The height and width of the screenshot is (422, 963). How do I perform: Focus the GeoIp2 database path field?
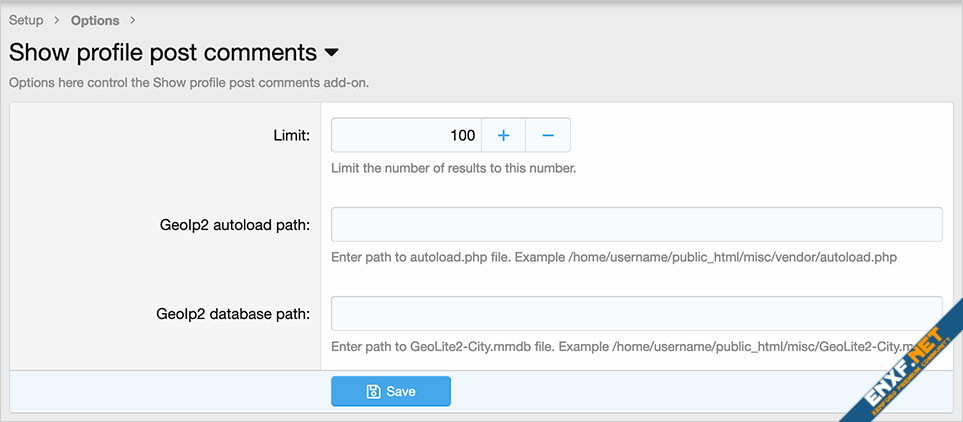(x=636, y=313)
